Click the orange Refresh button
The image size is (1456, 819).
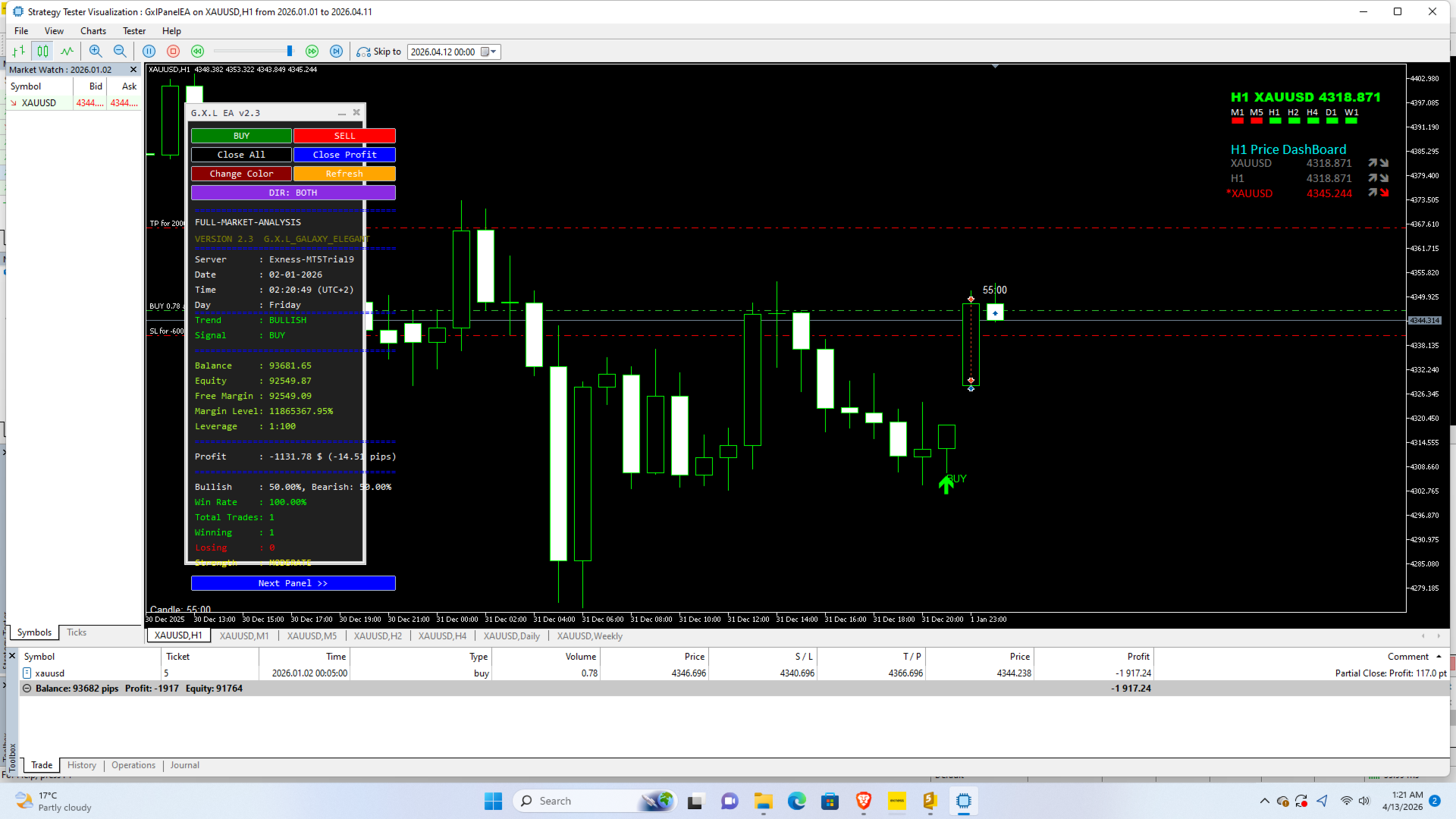click(344, 174)
